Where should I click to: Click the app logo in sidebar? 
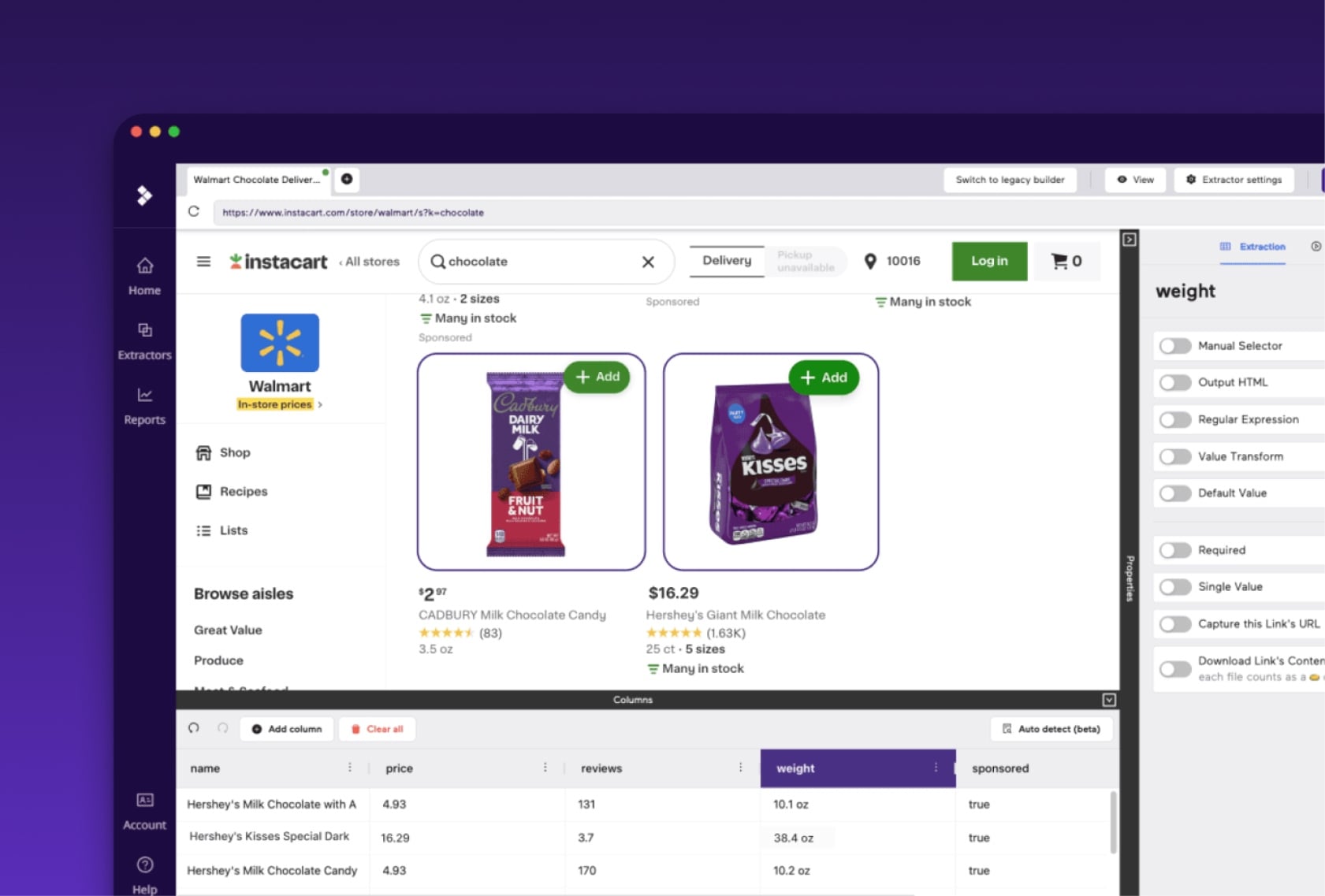point(144,195)
